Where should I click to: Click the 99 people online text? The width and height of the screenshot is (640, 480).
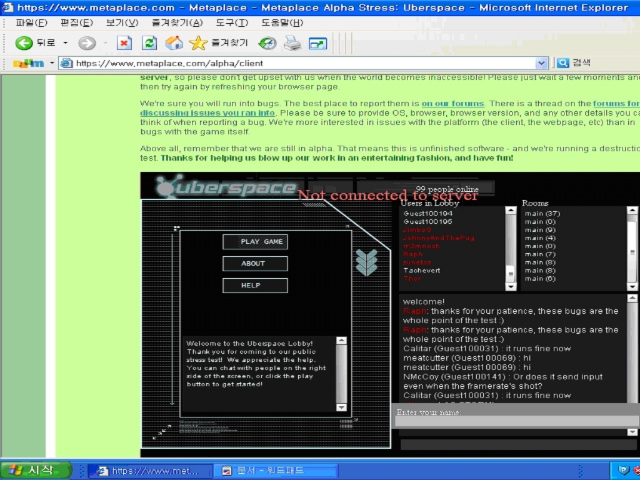447,189
